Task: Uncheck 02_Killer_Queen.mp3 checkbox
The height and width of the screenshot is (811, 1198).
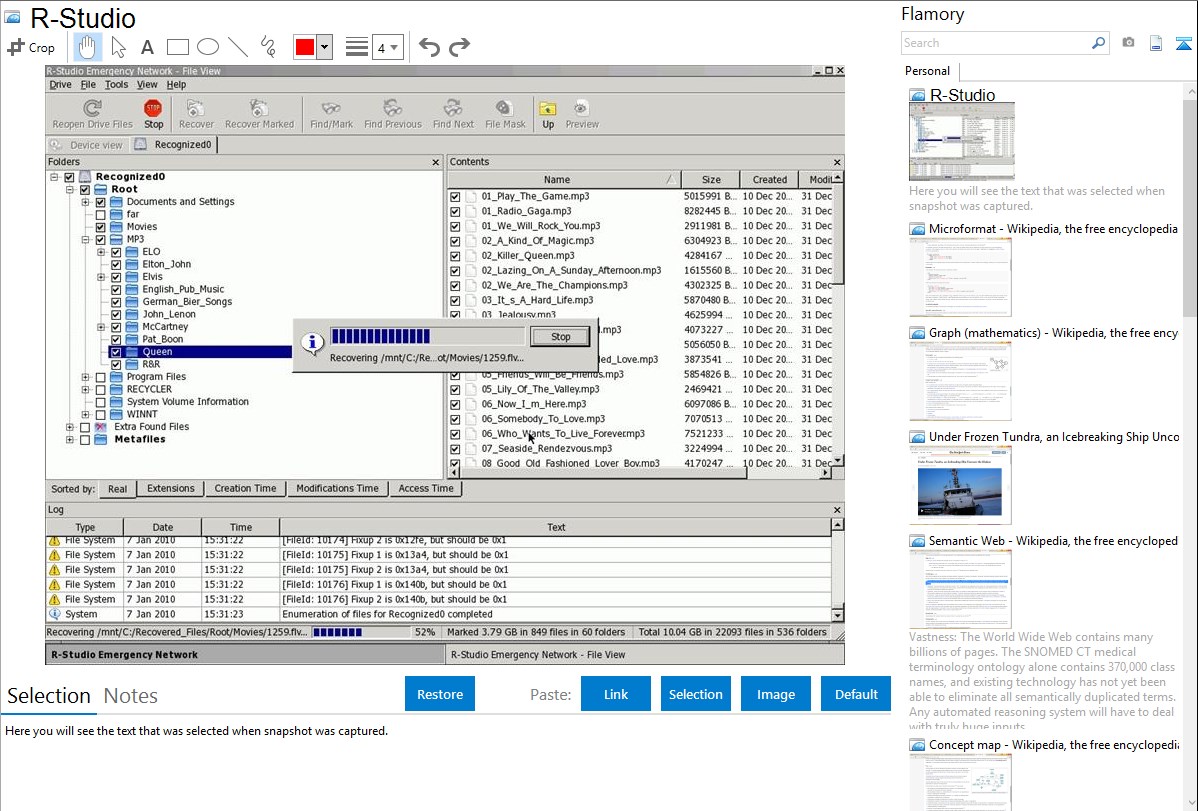Action: click(455, 256)
